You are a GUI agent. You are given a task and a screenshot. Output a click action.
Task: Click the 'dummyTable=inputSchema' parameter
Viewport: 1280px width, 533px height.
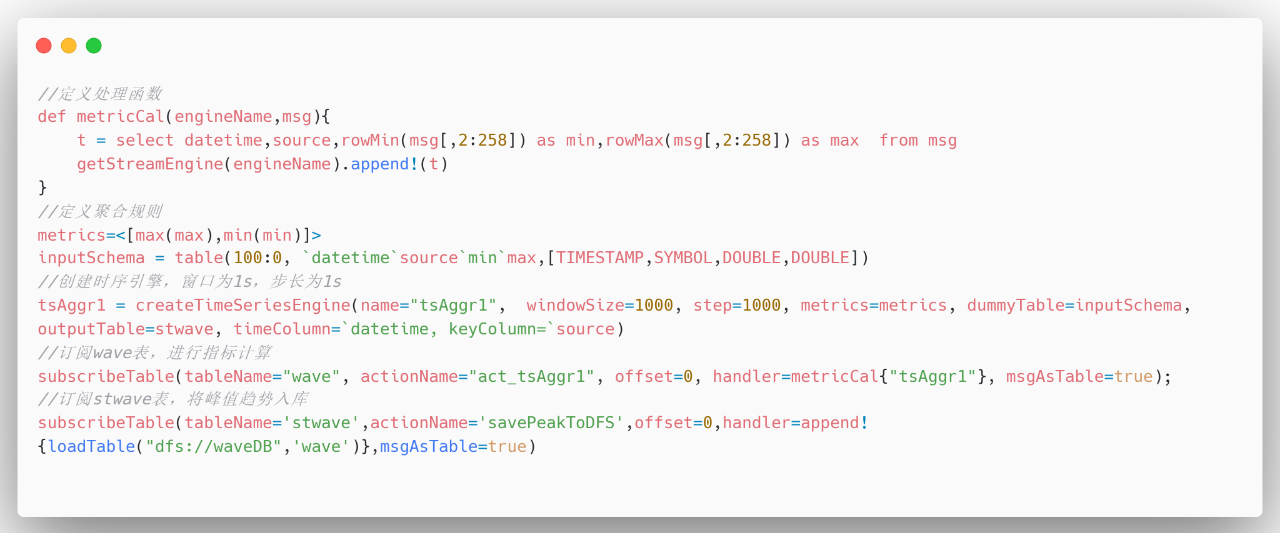pos(1075,305)
